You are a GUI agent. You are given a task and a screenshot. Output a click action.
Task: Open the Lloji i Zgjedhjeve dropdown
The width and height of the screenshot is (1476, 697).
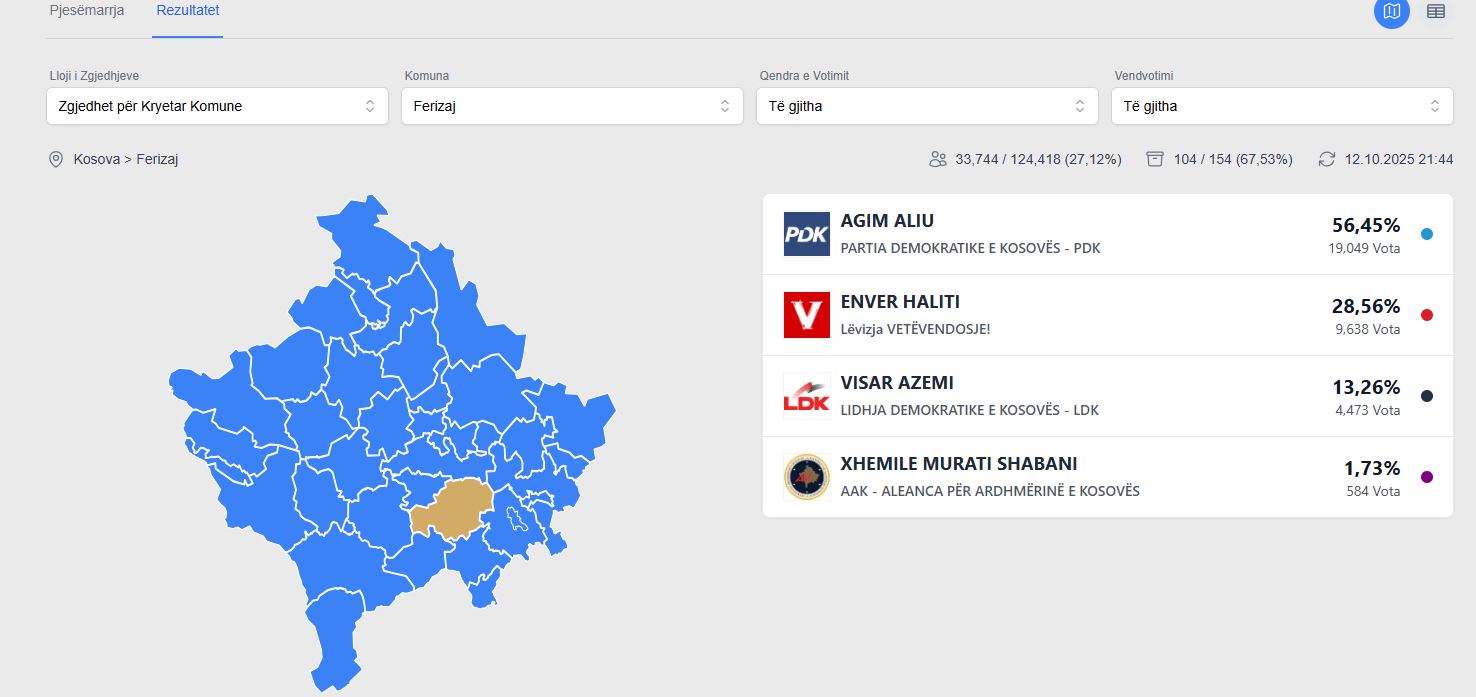[217, 106]
